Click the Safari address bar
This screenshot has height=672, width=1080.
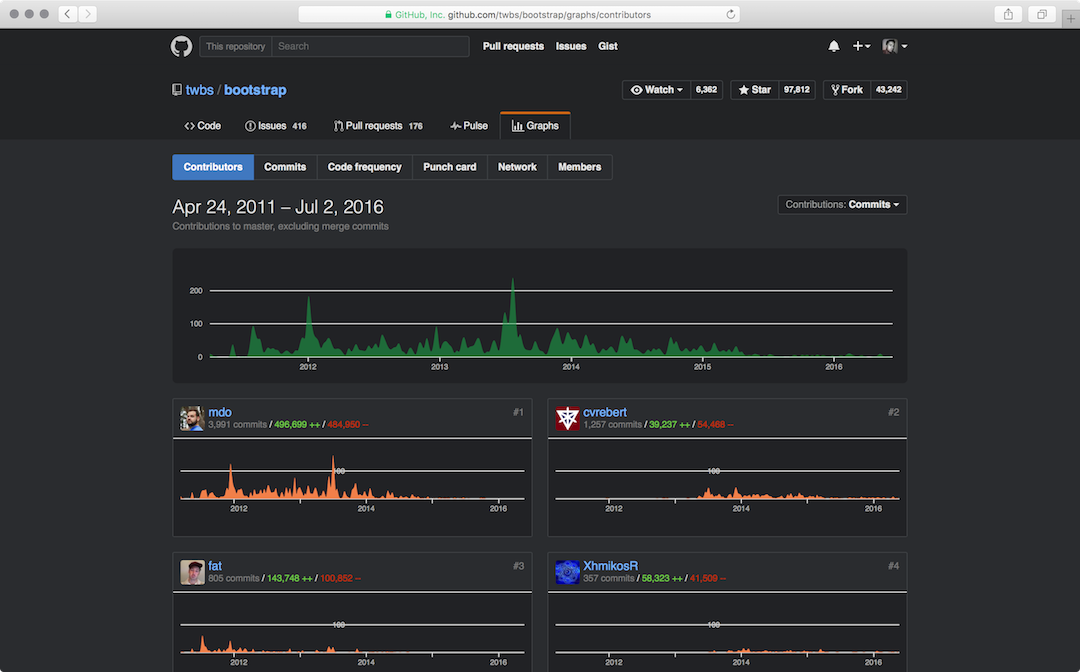(519, 14)
